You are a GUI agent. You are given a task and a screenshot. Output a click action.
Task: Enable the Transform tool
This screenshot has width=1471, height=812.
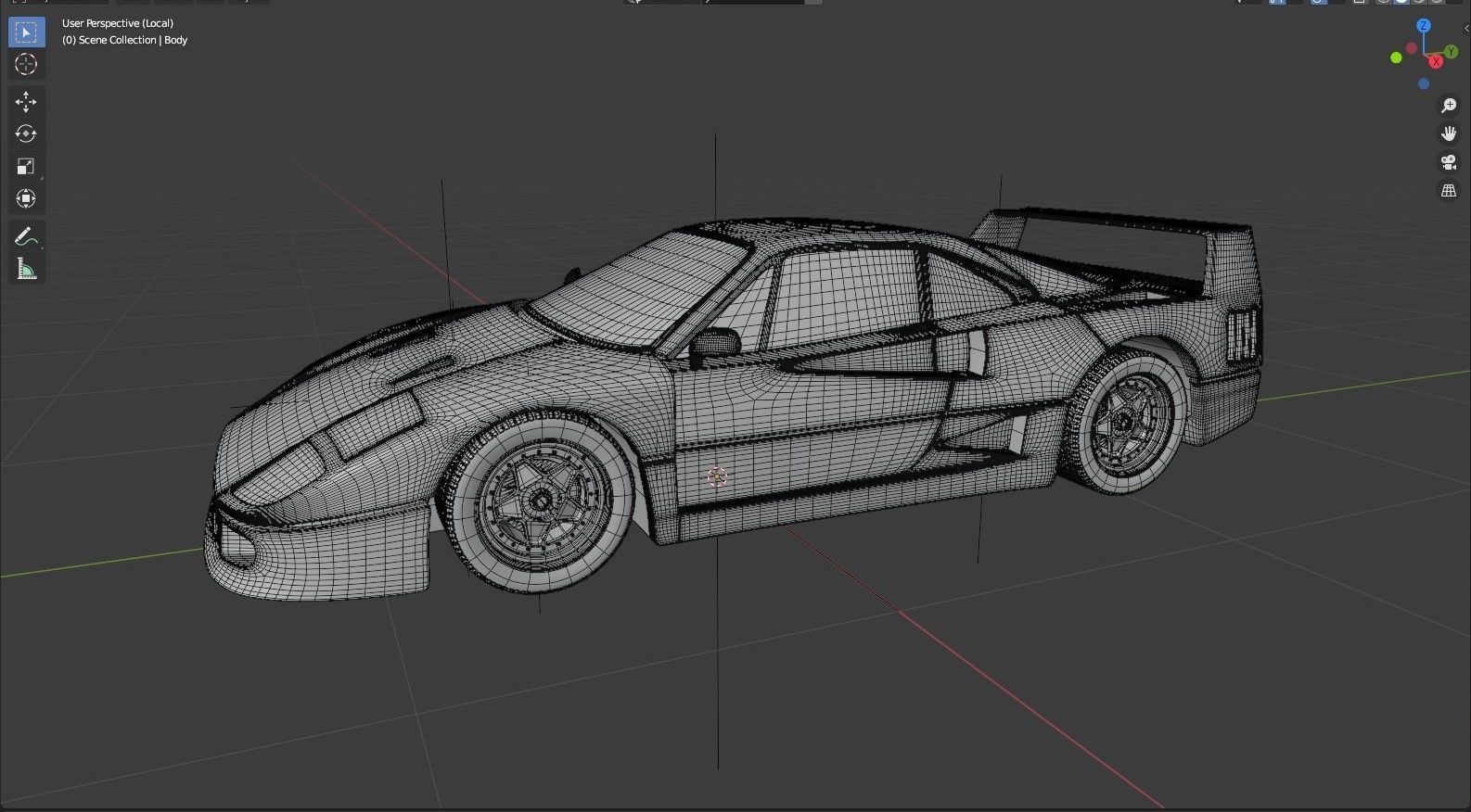pos(26,198)
